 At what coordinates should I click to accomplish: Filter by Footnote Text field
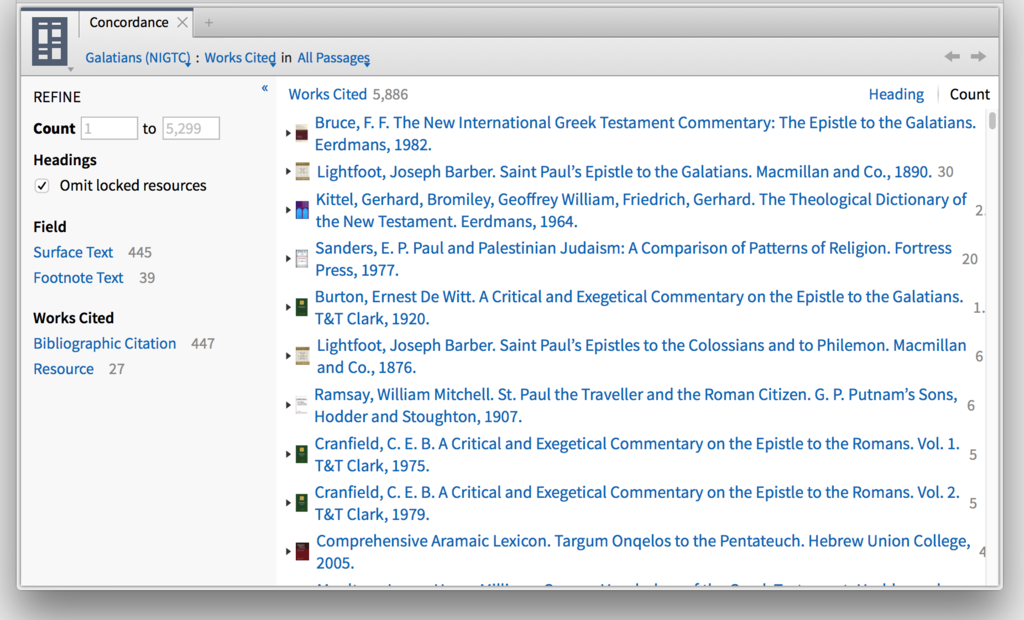coord(78,278)
